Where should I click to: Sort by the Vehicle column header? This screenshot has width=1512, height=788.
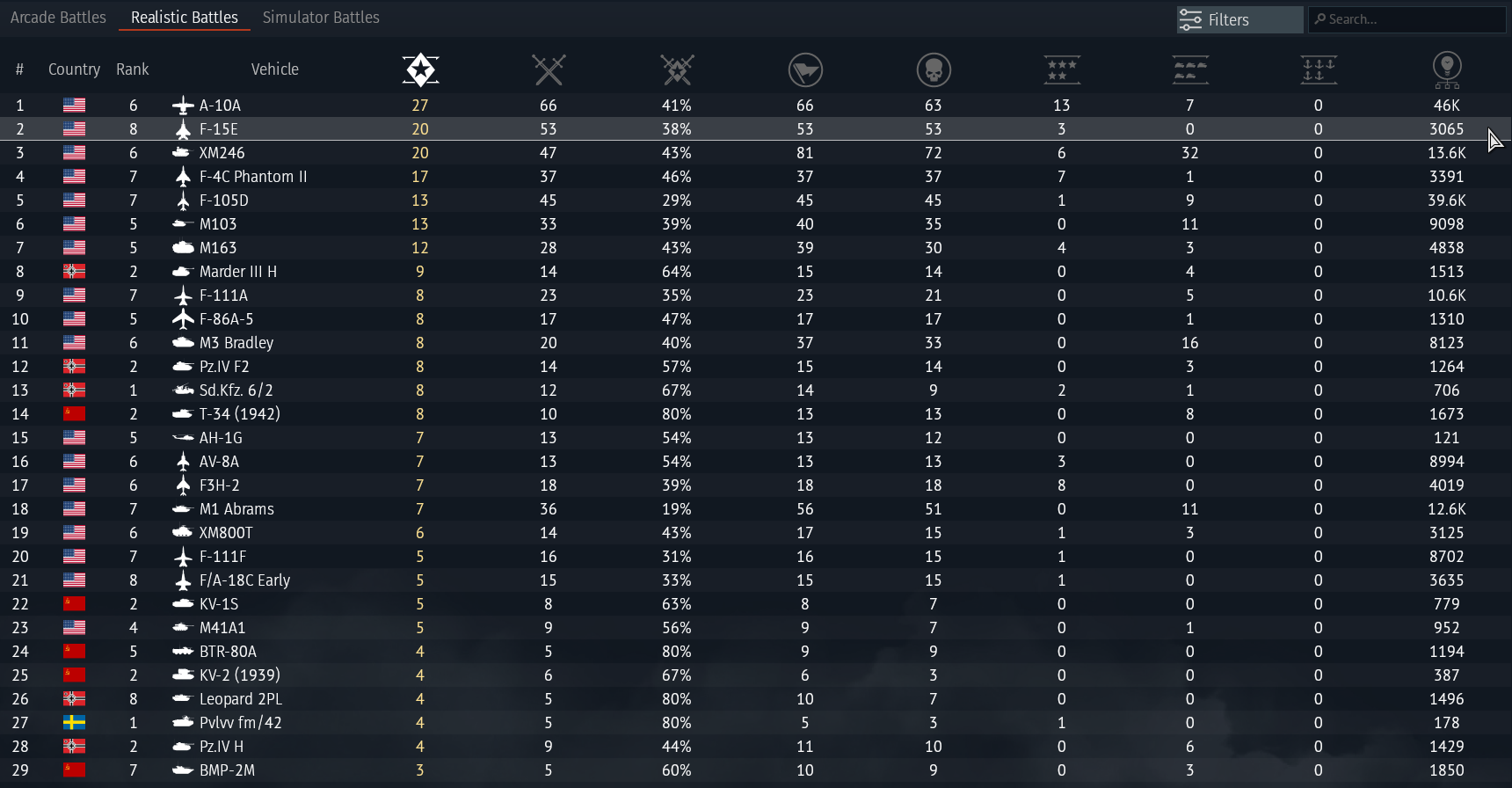275,69
